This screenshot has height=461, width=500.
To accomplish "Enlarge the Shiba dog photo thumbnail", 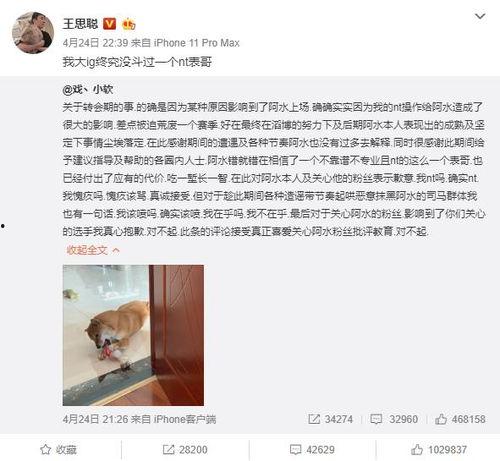I will pyautogui.click(x=133, y=335).
